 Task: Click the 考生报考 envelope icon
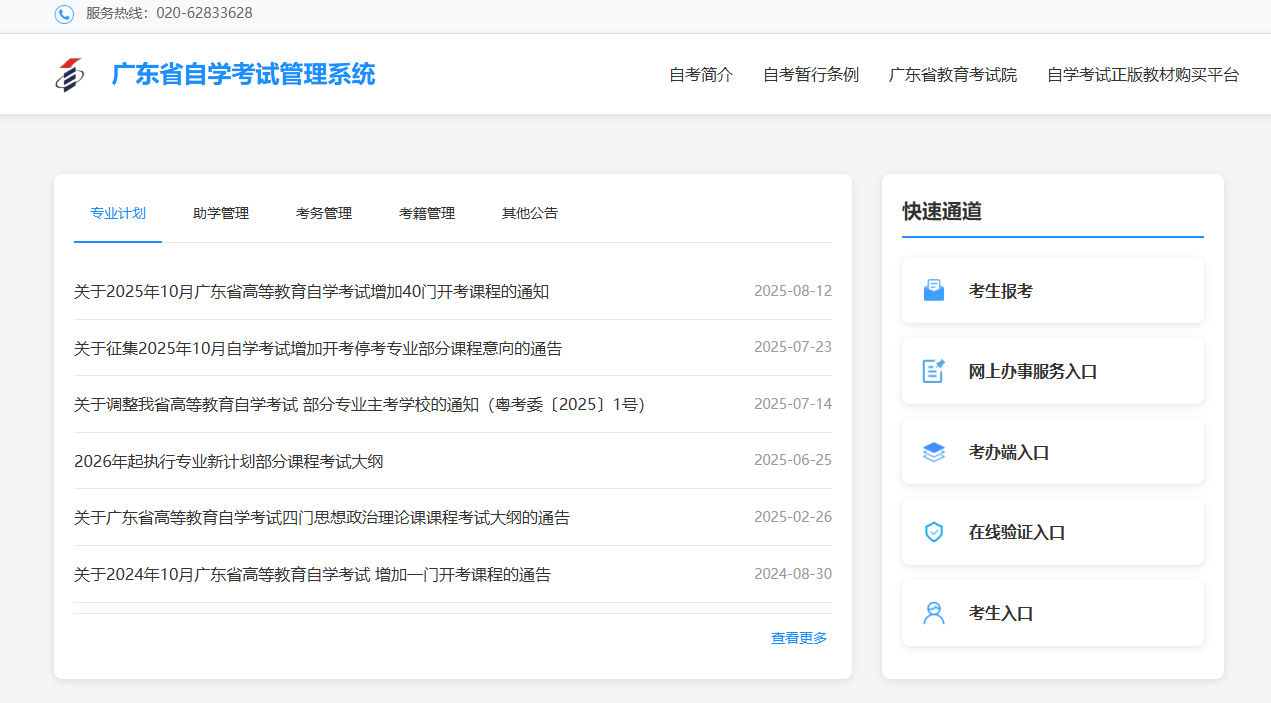pos(933,291)
